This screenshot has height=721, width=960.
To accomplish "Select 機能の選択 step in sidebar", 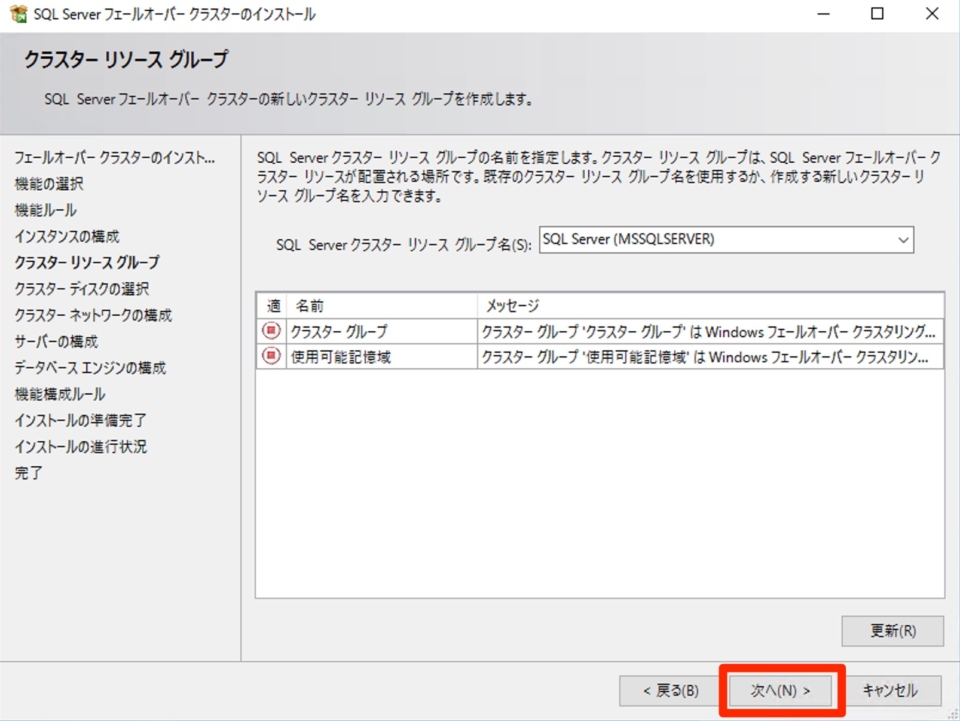I will (x=49, y=184).
